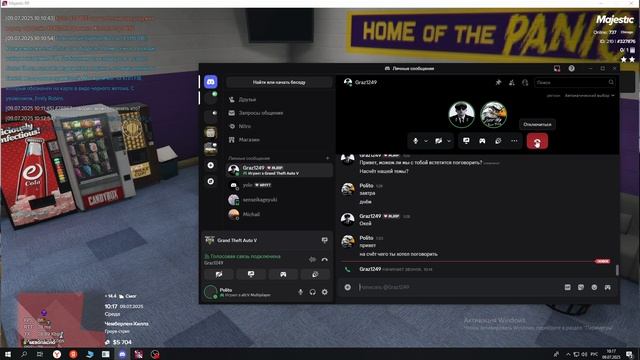
Task: Click Discord icon in the taskbar
Action: tap(122, 354)
